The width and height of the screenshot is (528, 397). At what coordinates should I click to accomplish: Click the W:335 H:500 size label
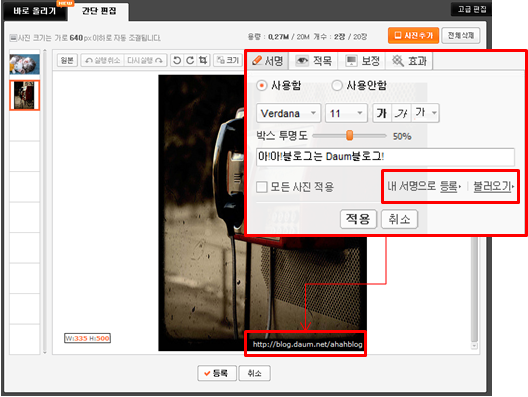[x=88, y=338]
